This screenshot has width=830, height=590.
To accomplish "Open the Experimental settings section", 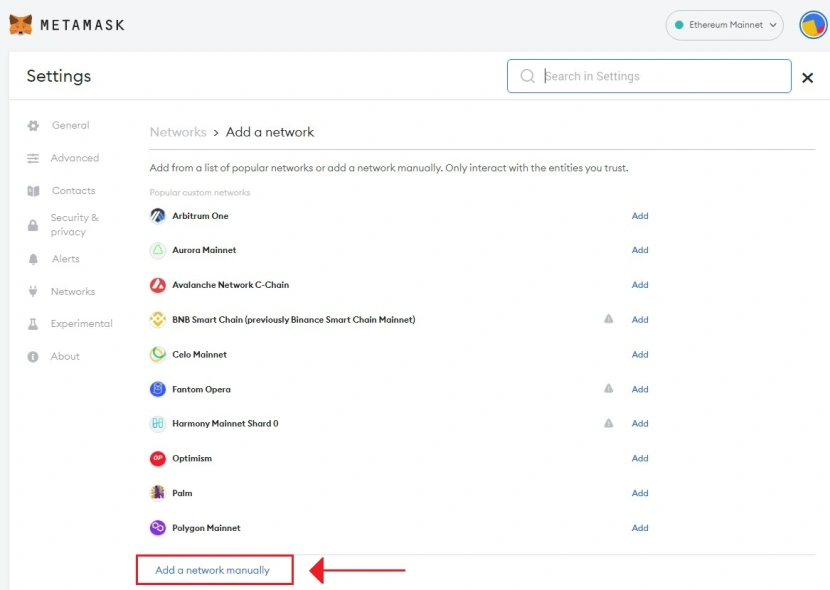I will click(82, 324).
